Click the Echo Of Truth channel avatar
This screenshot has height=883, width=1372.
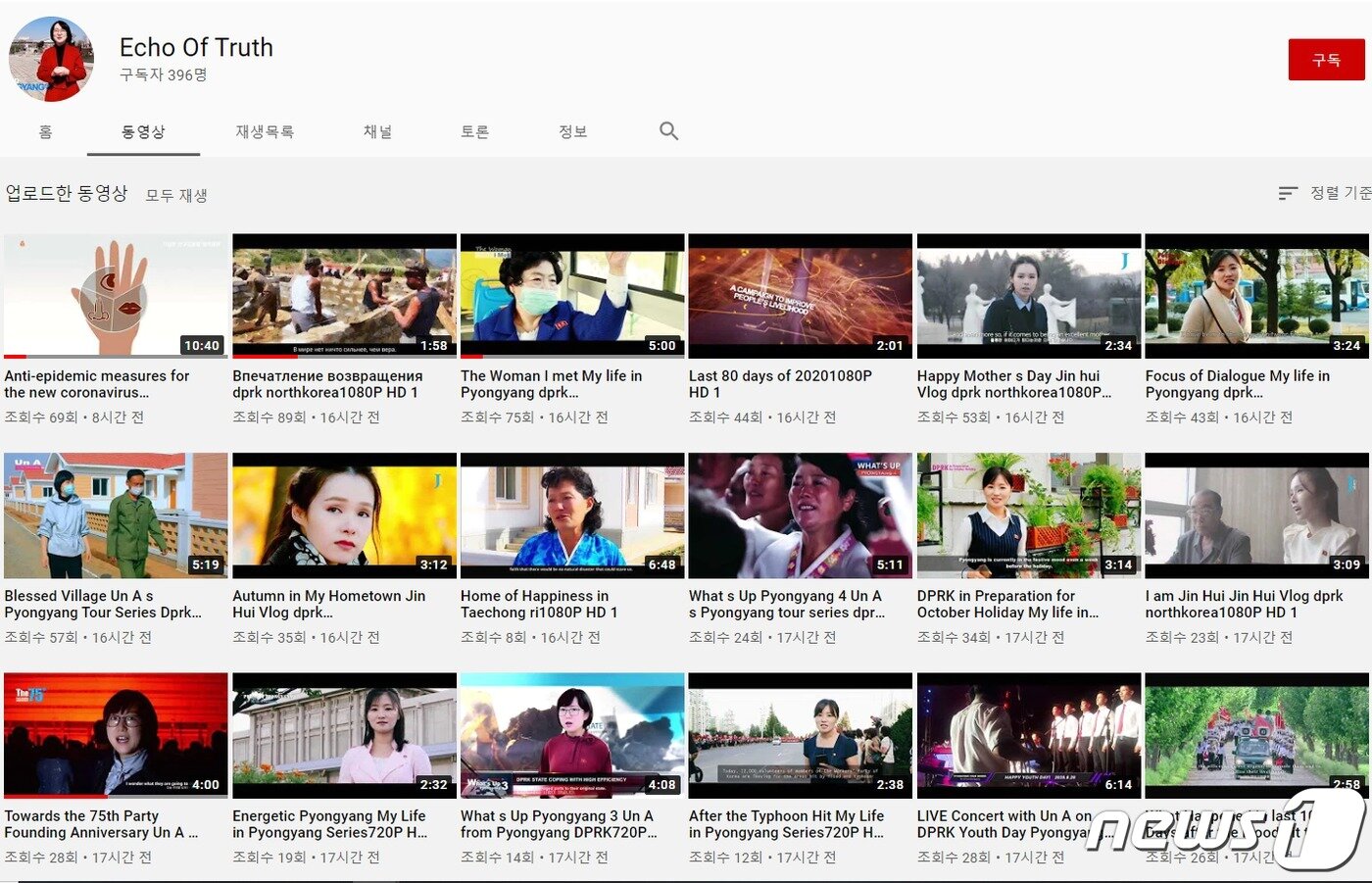pos(52,59)
